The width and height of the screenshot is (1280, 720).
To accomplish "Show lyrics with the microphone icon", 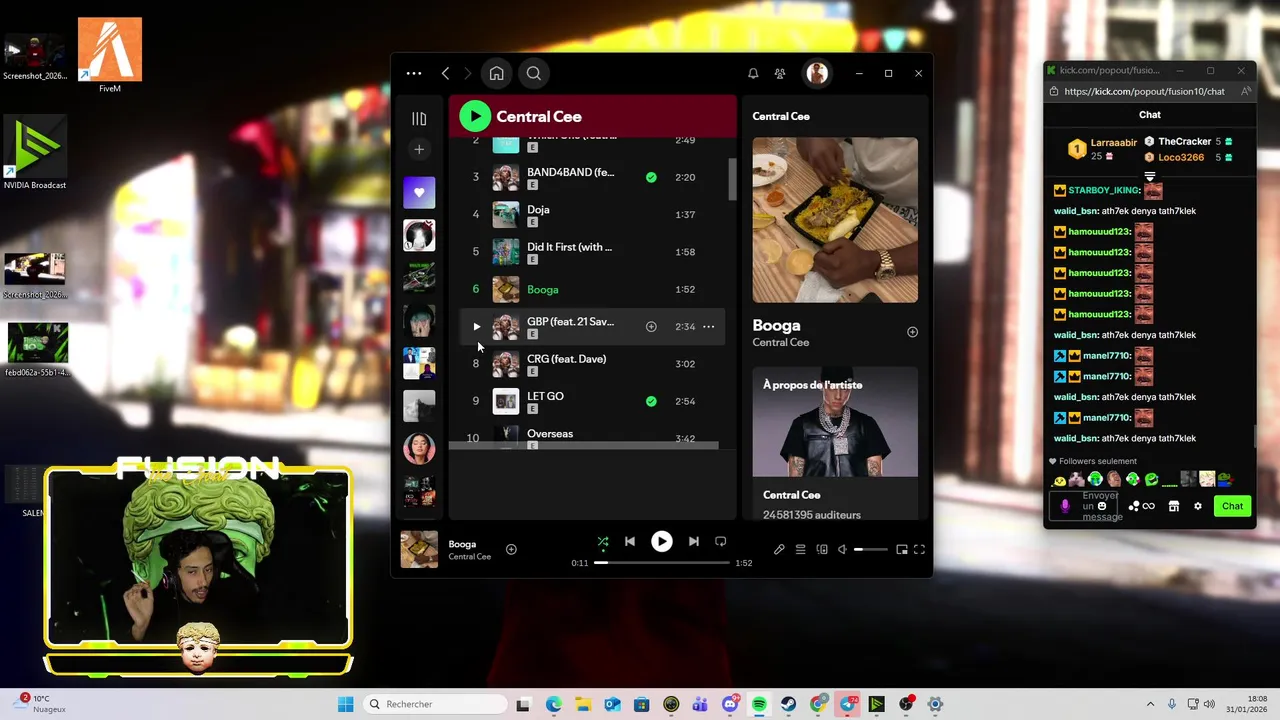I will [779, 549].
